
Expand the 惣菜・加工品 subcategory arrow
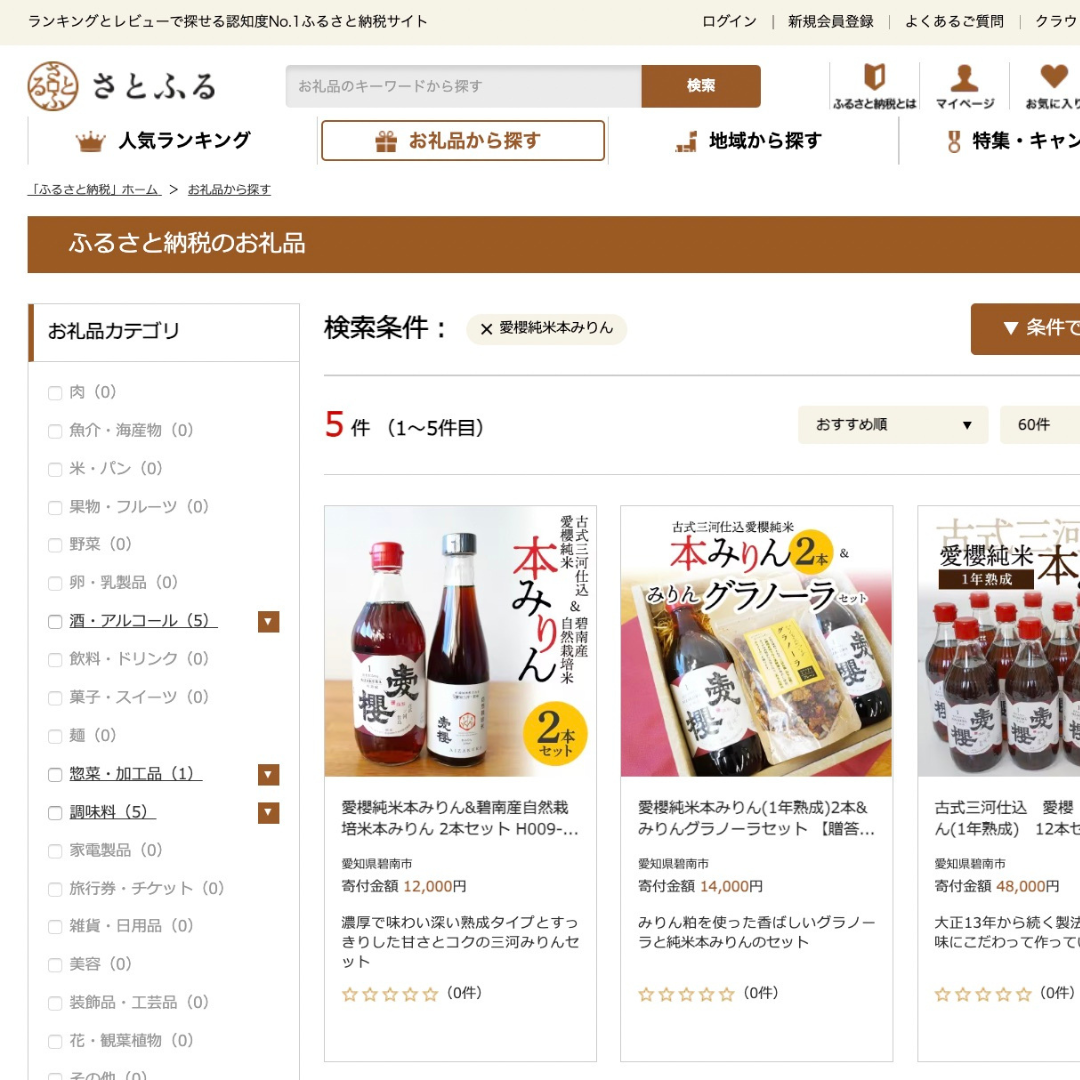[x=269, y=775]
